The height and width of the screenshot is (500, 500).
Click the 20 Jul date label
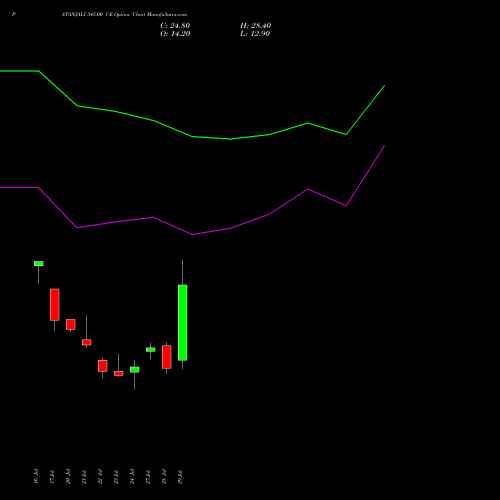(68, 476)
